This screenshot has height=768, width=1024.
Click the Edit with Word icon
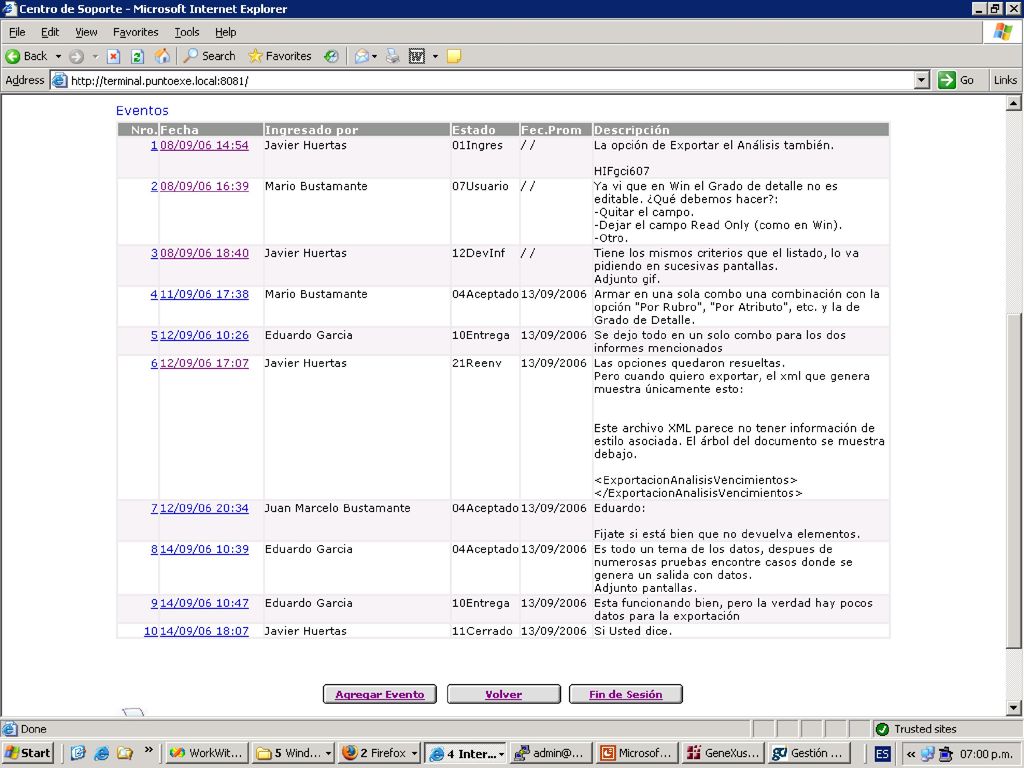(417, 56)
